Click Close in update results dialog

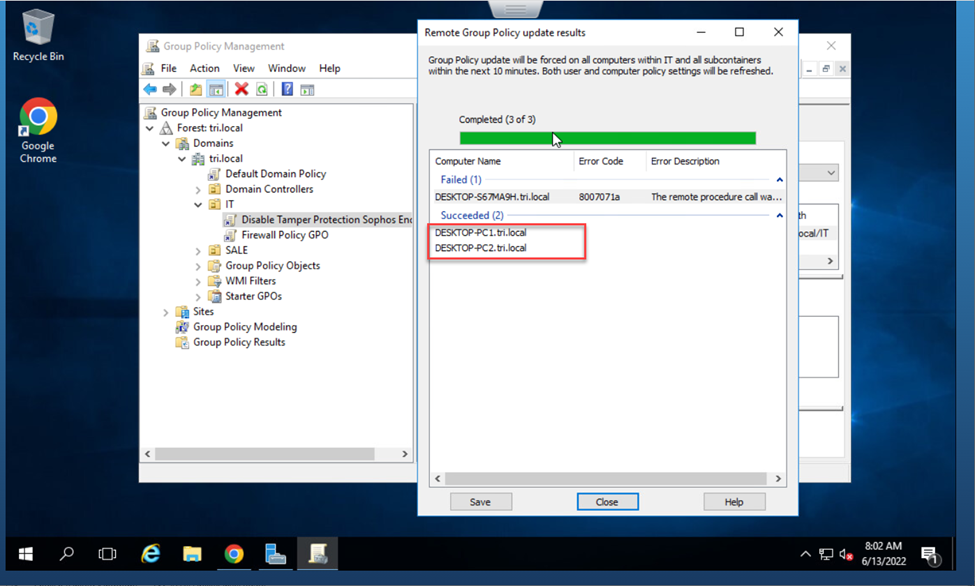(608, 502)
